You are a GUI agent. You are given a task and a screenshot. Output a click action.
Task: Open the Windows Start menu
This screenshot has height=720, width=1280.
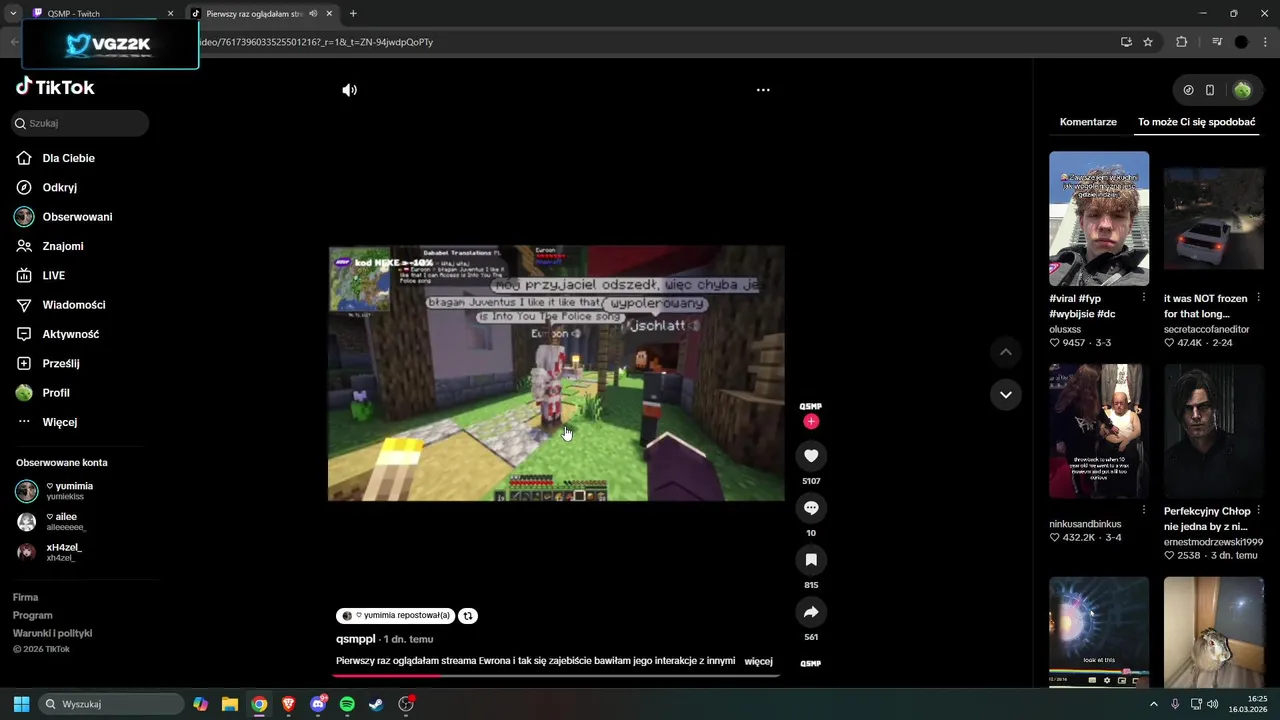[x=21, y=704]
